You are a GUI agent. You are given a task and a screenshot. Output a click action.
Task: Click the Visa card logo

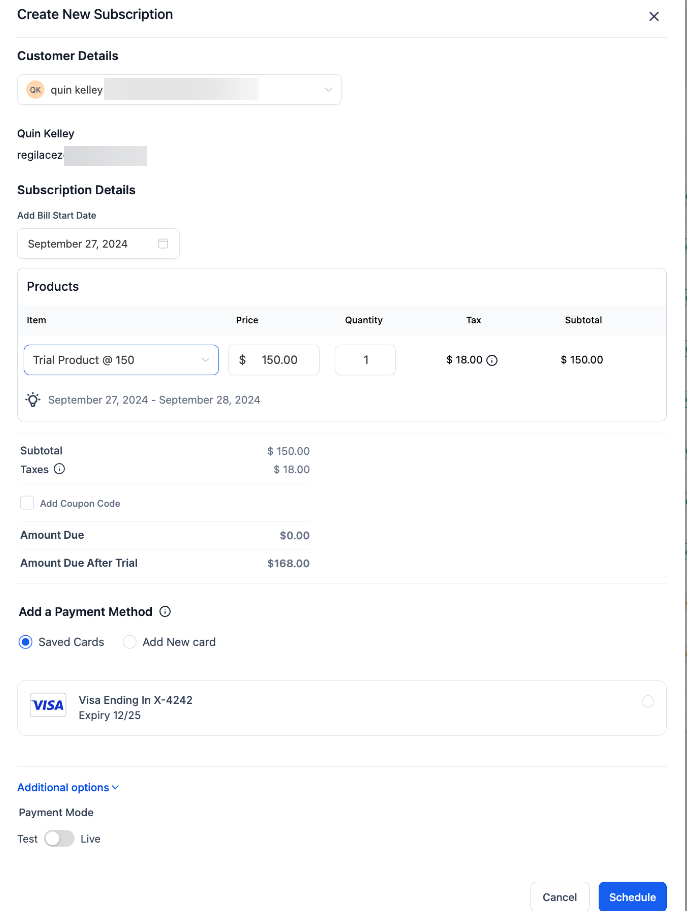click(x=47, y=706)
